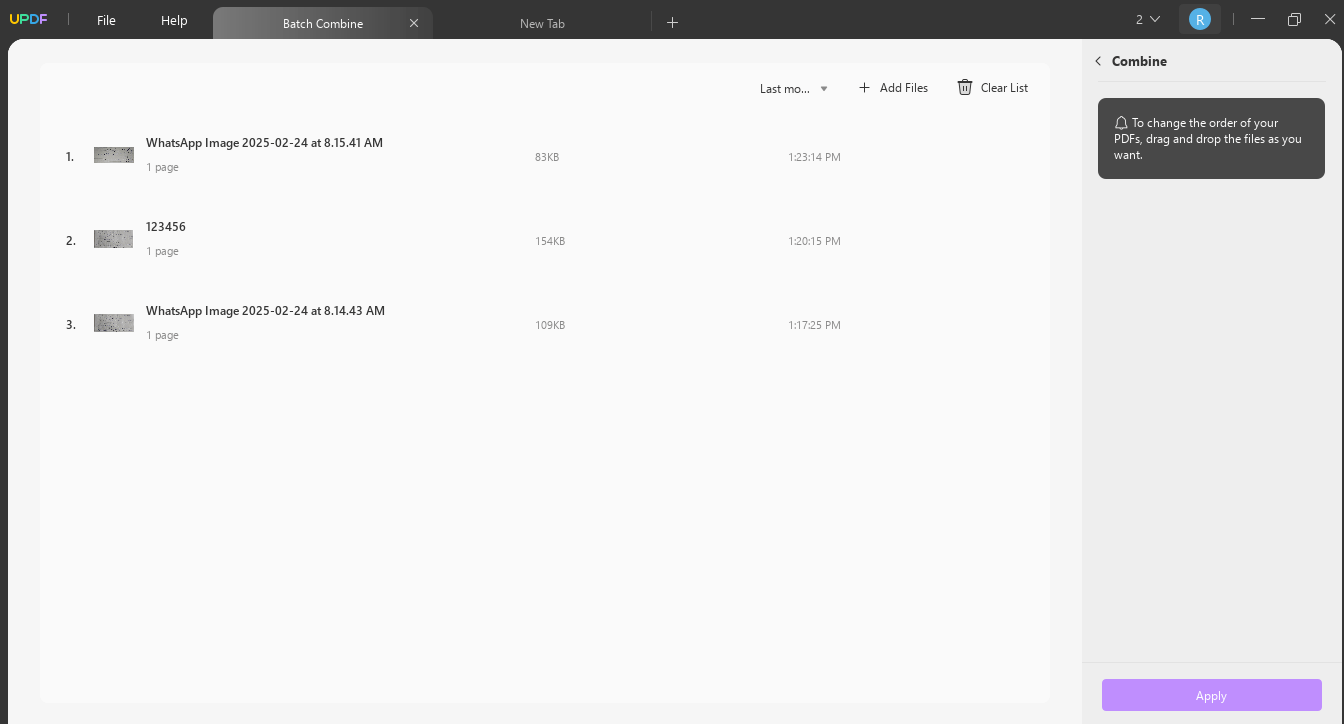This screenshot has width=1344, height=724.
Task: Open the user profile avatar icon
Action: [x=1200, y=18]
